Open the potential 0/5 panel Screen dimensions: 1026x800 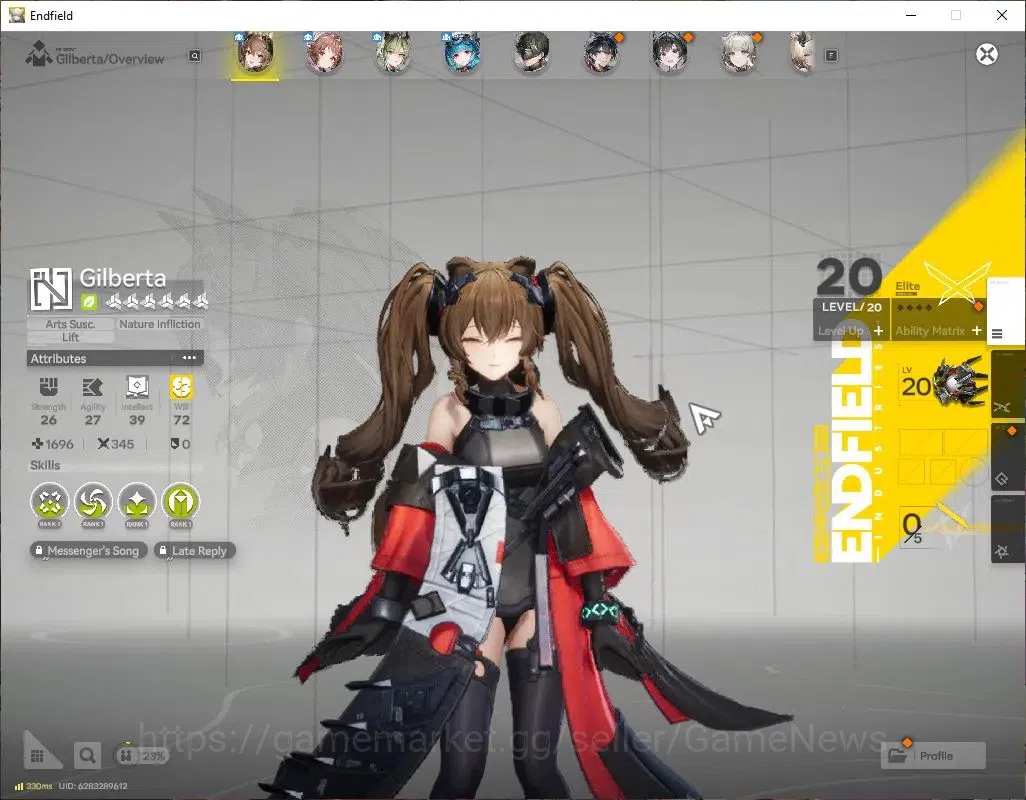pyautogui.click(x=932, y=527)
